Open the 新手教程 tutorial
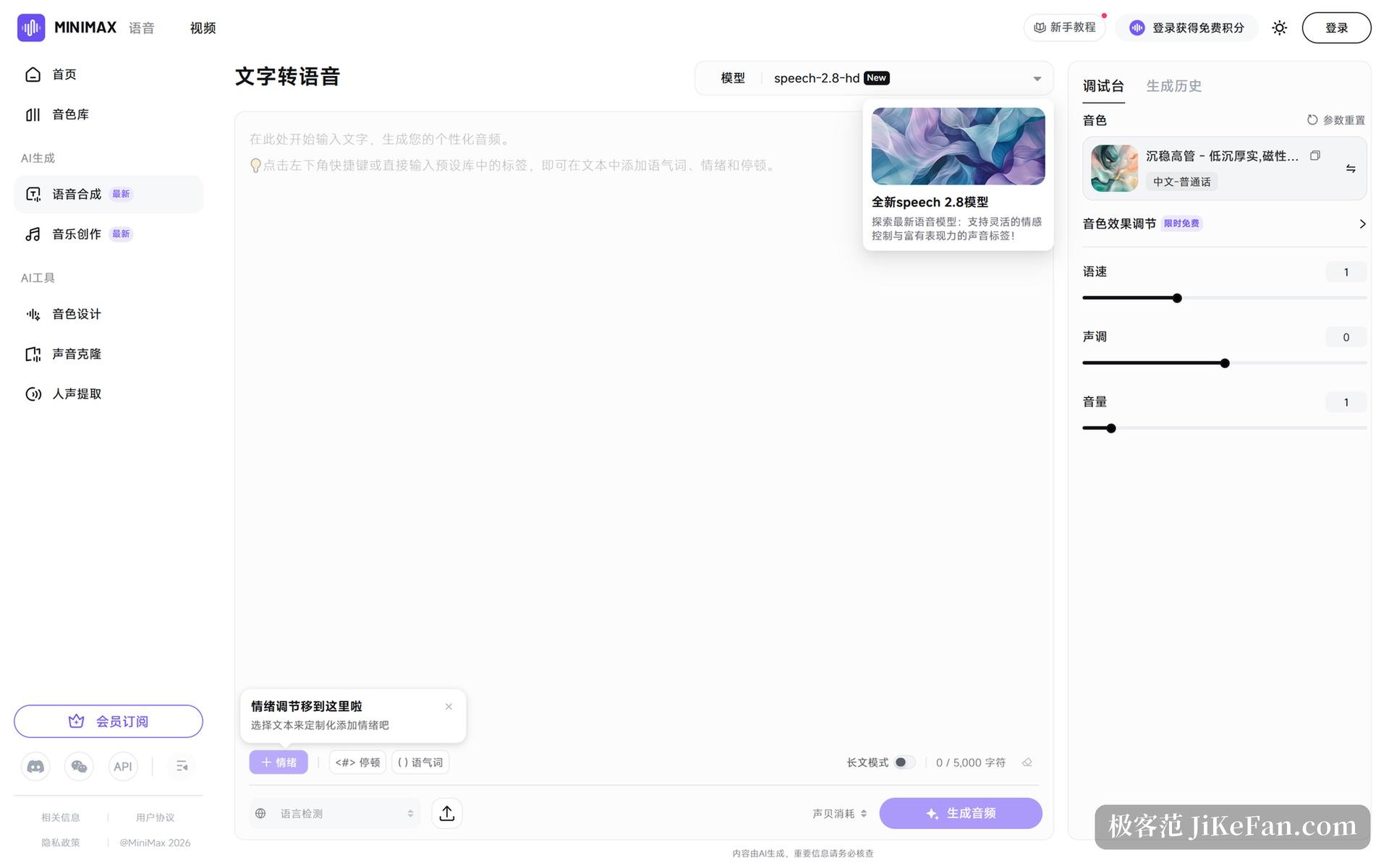 (1064, 27)
